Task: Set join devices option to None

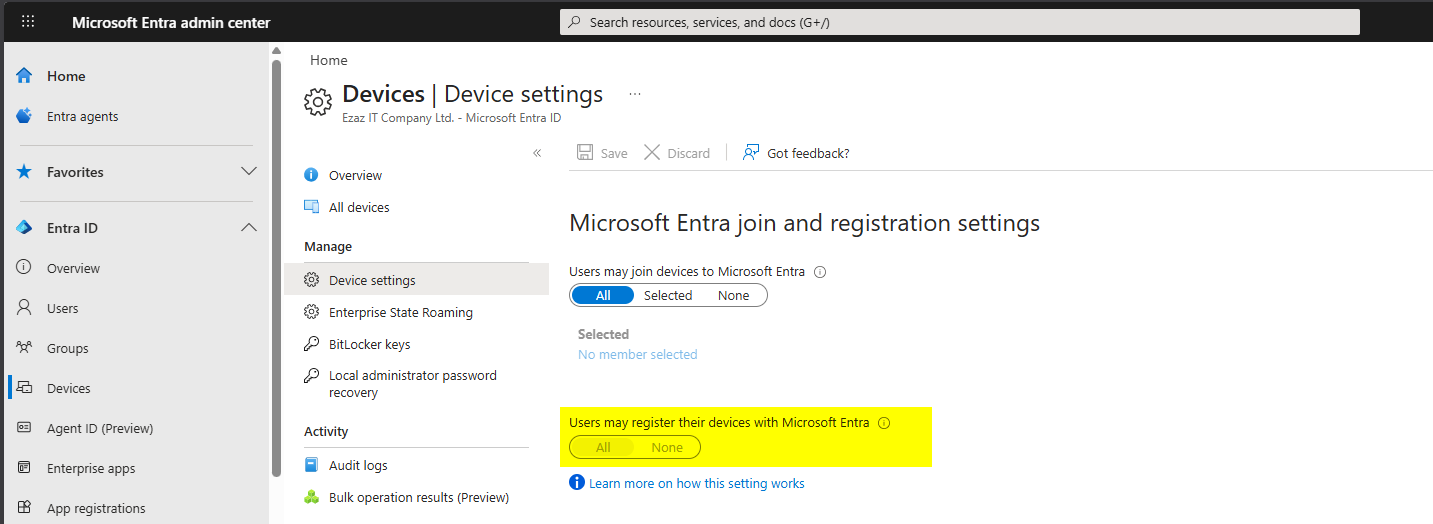Action: click(733, 295)
